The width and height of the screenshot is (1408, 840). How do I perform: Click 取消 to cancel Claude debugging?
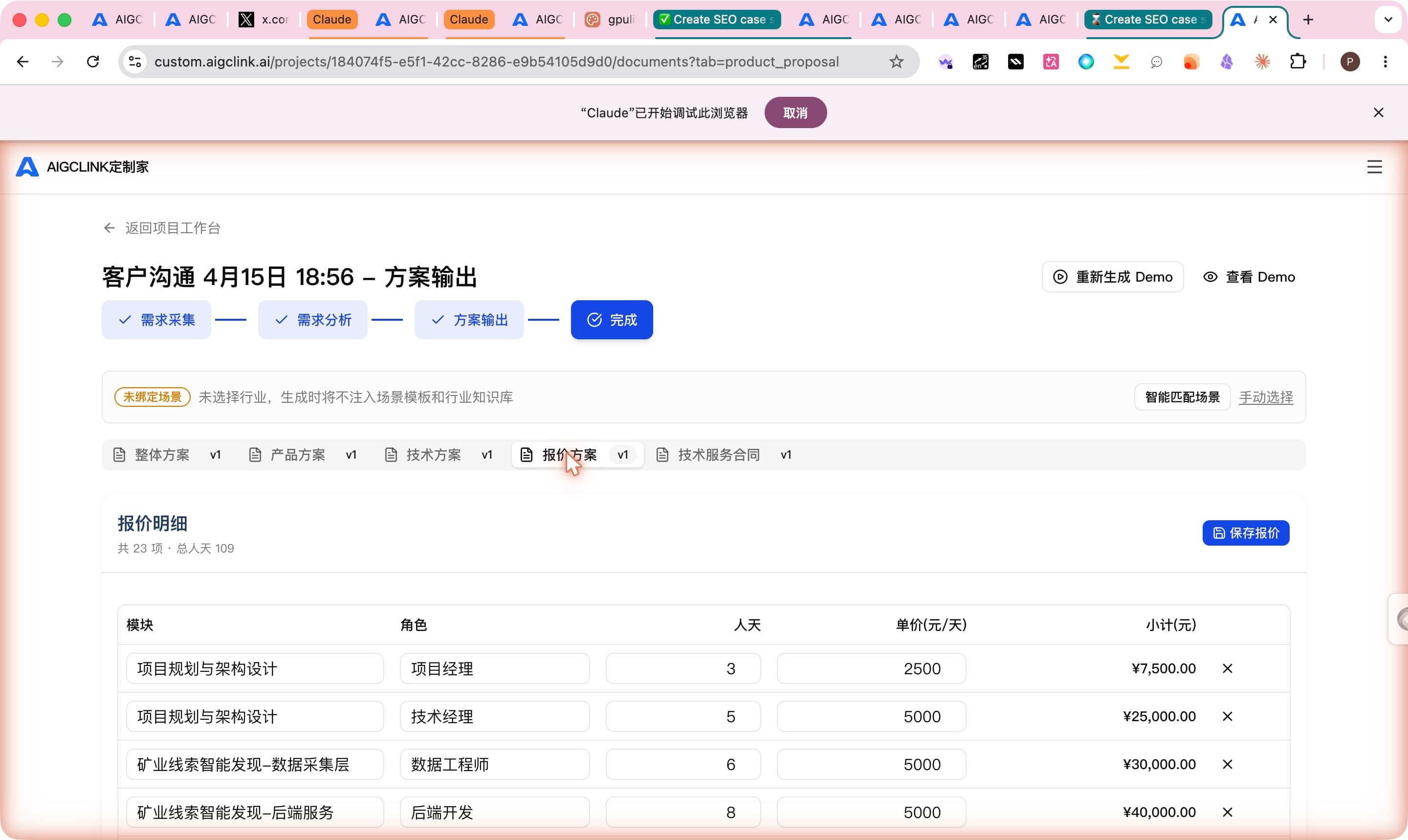pyautogui.click(x=795, y=112)
